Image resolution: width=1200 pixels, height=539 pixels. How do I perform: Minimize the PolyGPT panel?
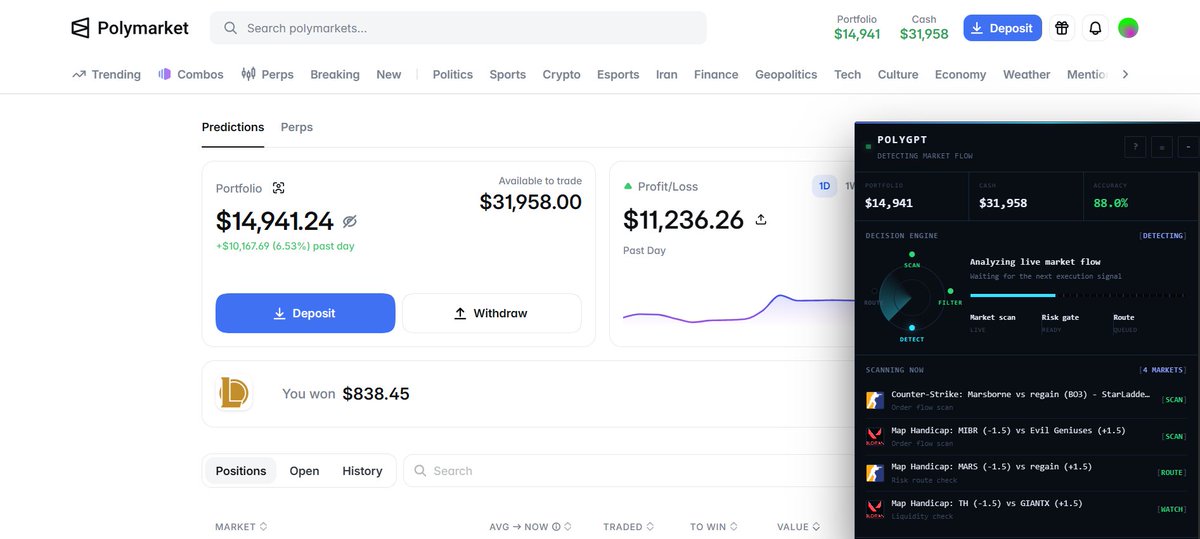click(x=1187, y=147)
